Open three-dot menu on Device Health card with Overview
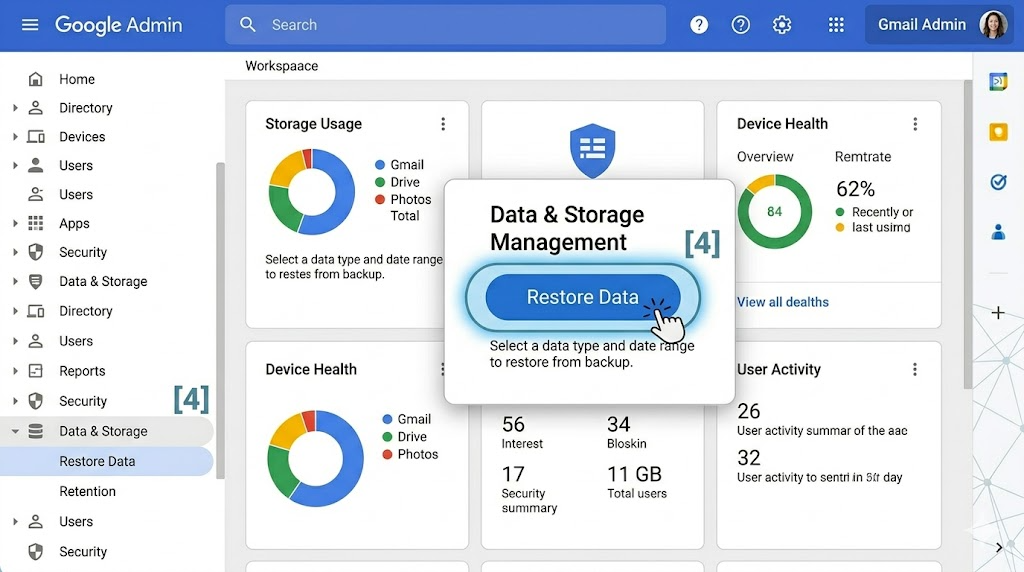The height and width of the screenshot is (572, 1024). pos(915,124)
